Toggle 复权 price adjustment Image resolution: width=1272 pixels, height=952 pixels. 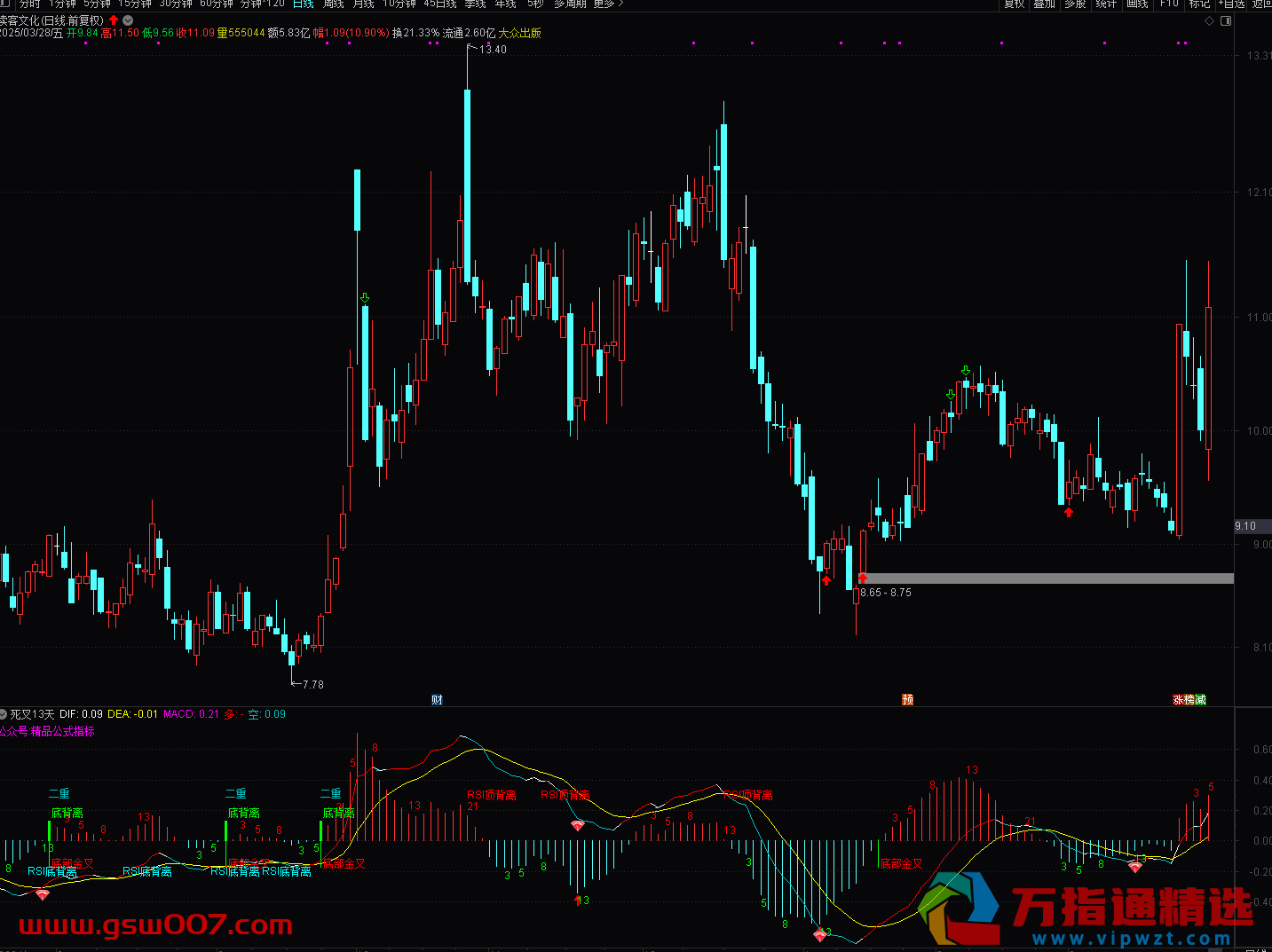point(1014,4)
